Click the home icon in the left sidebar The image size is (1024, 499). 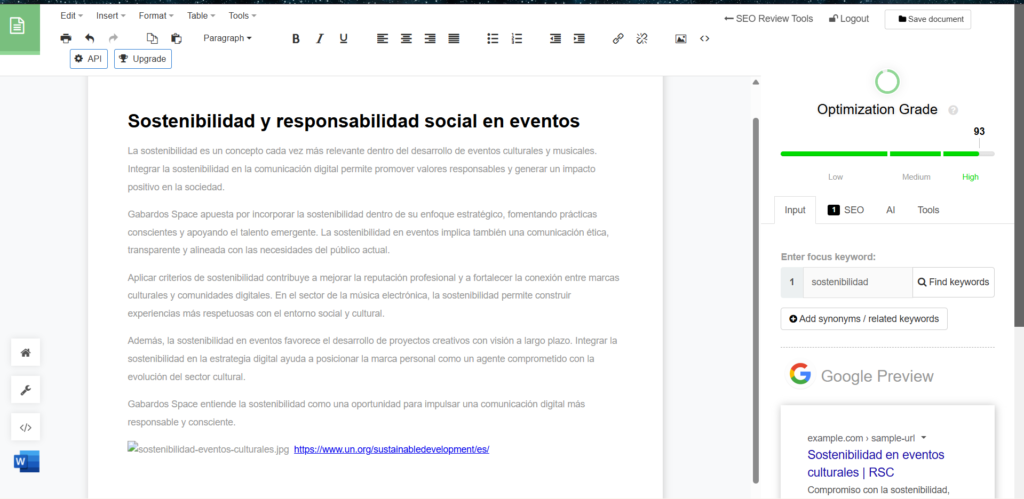(25, 353)
